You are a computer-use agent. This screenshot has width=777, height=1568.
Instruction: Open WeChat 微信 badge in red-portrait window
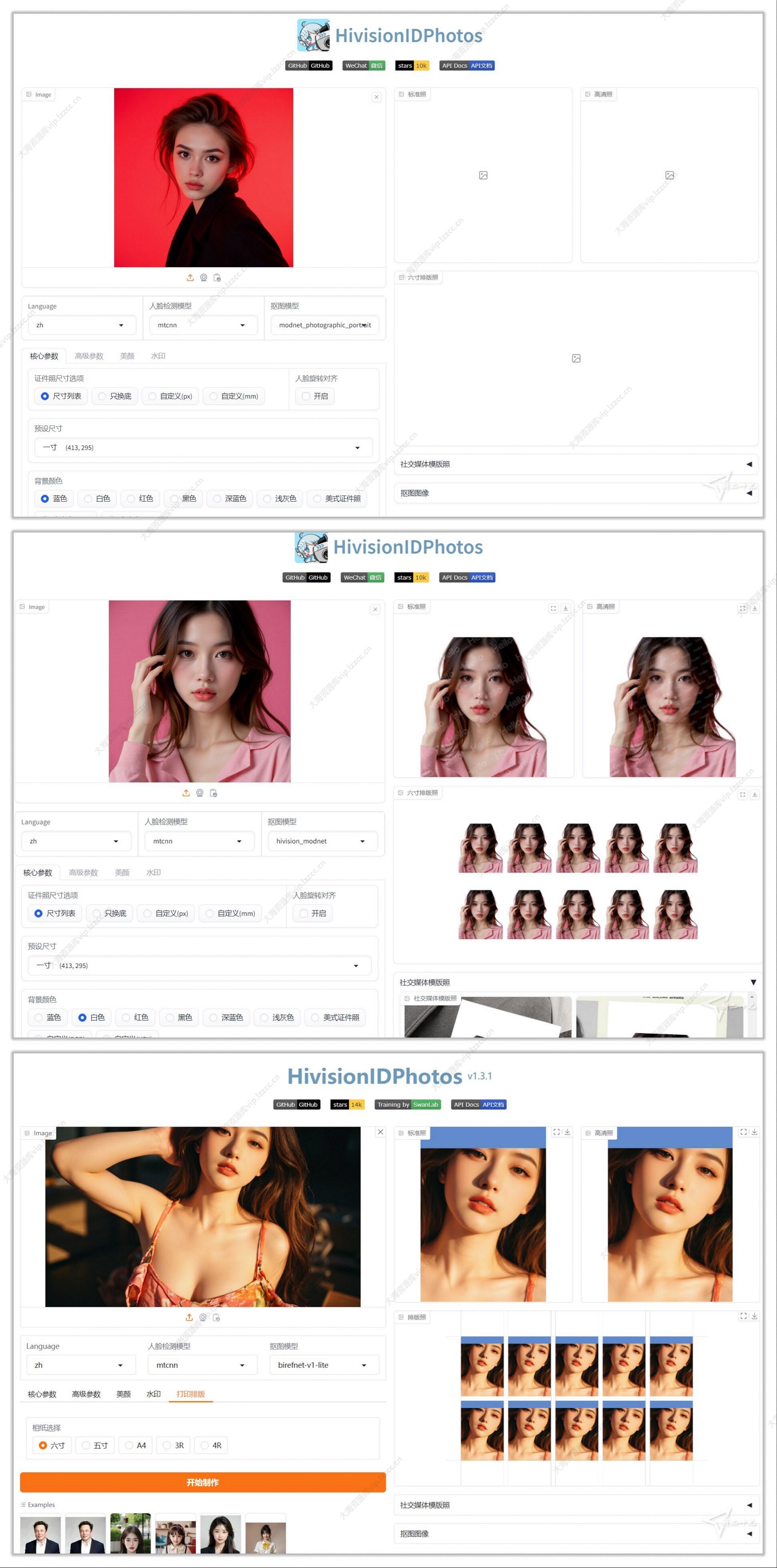pyautogui.click(x=364, y=66)
